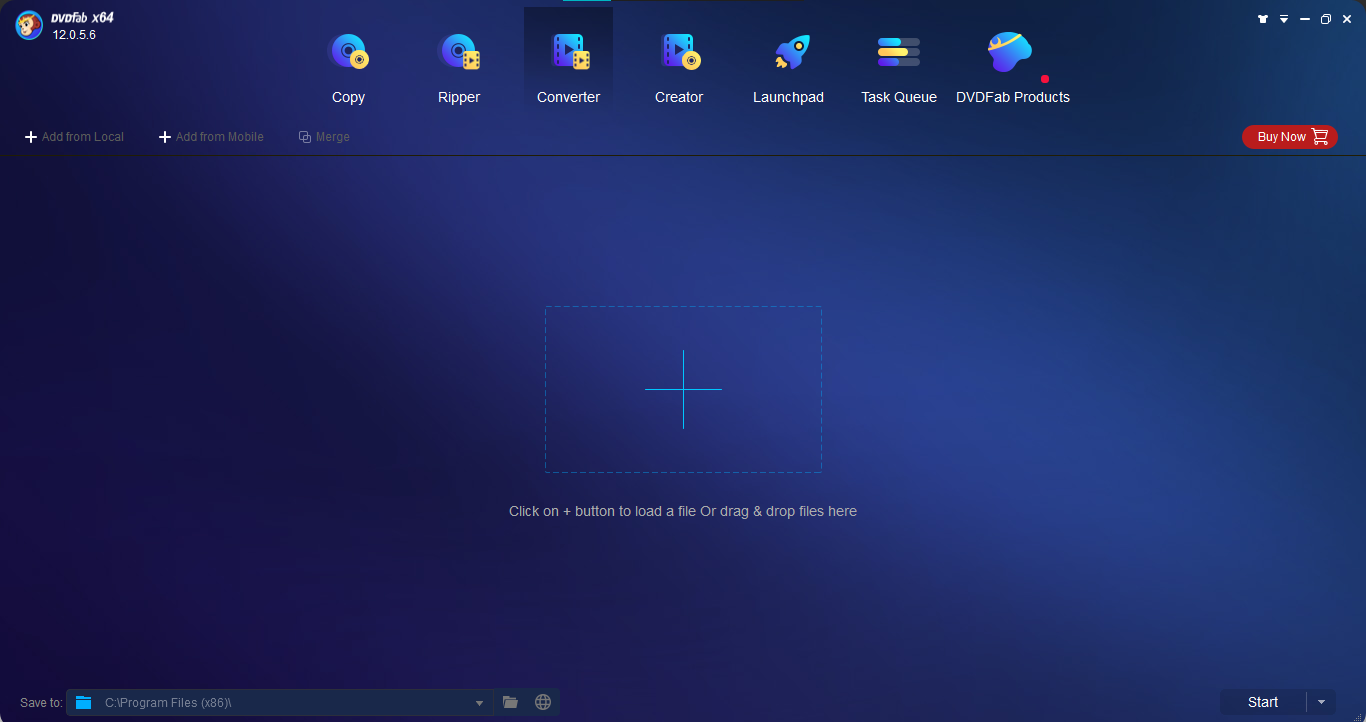Open the Launchpad
The width and height of the screenshot is (1366, 722).
[x=788, y=67]
